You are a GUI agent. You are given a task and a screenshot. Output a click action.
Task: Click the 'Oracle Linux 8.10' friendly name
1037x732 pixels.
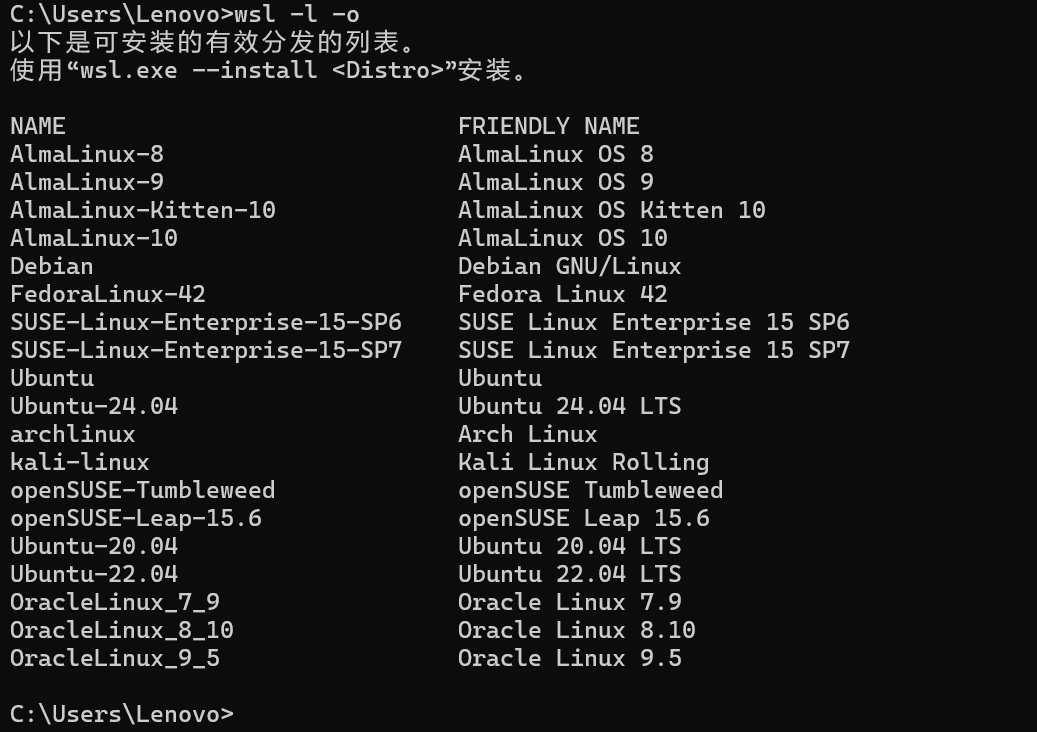point(576,630)
